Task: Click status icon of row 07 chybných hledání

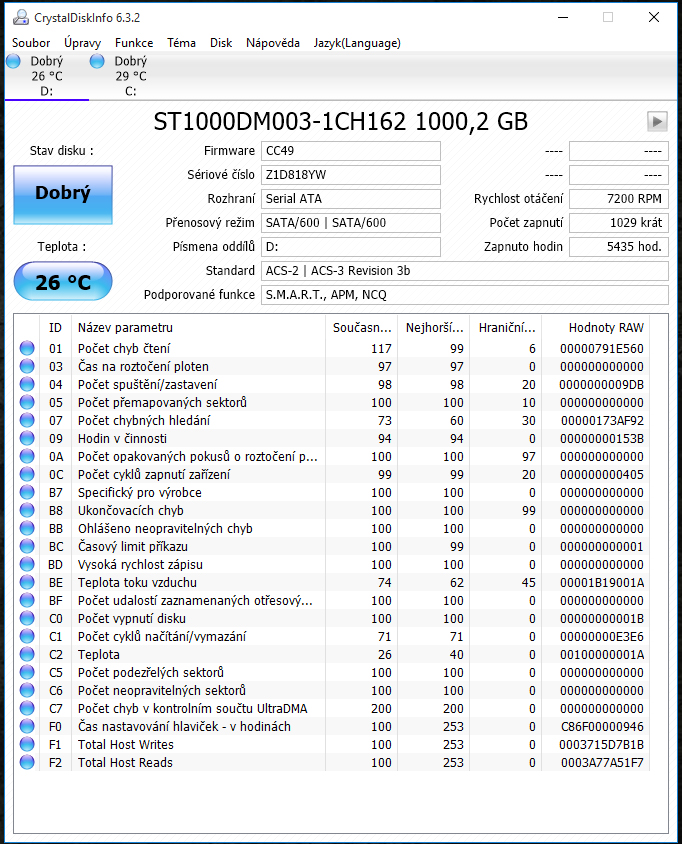Action: click(27, 420)
